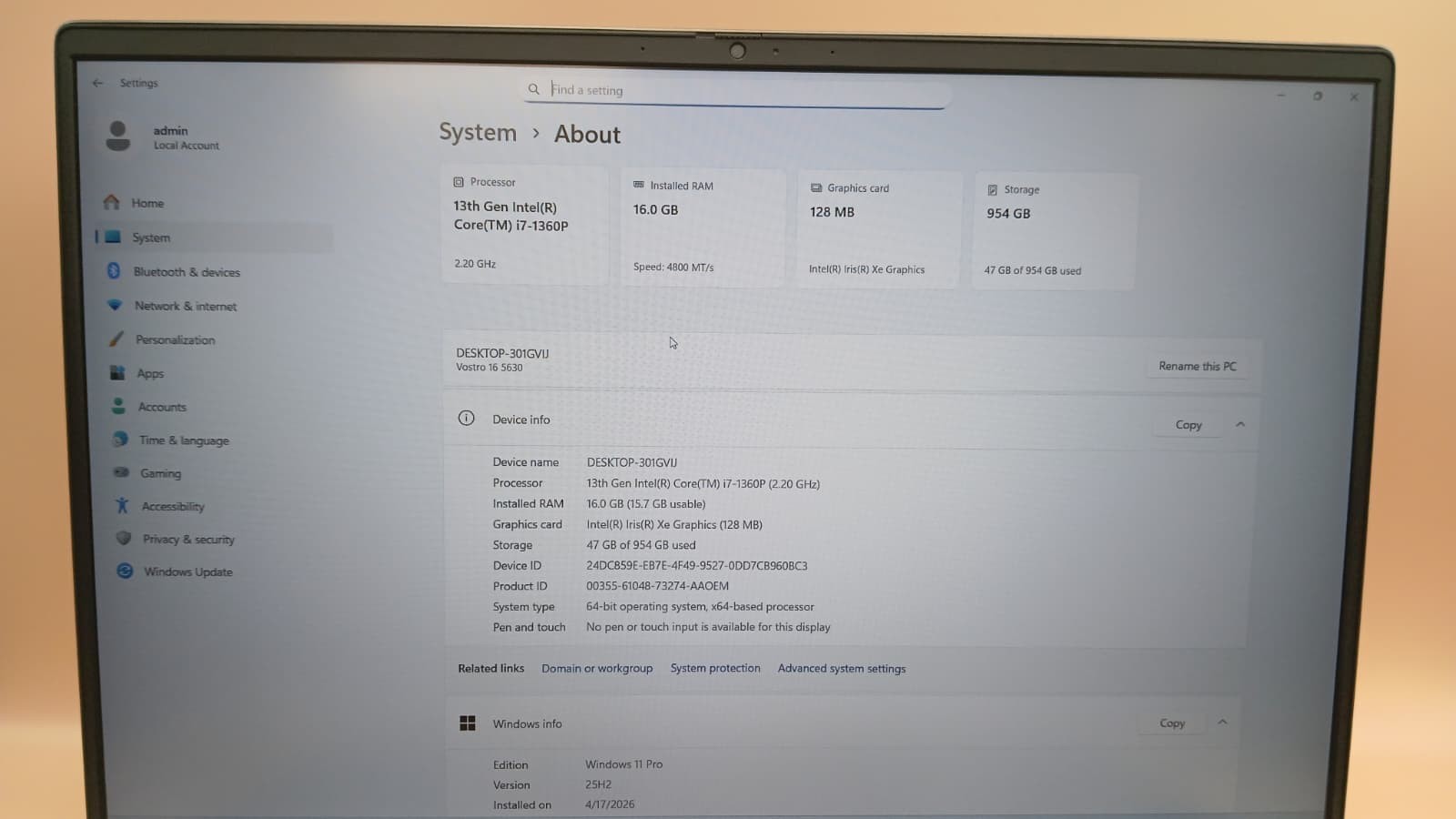This screenshot has height=819, width=1456.
Task: Click the search magnifier icon
Action: tap(534, 89)
